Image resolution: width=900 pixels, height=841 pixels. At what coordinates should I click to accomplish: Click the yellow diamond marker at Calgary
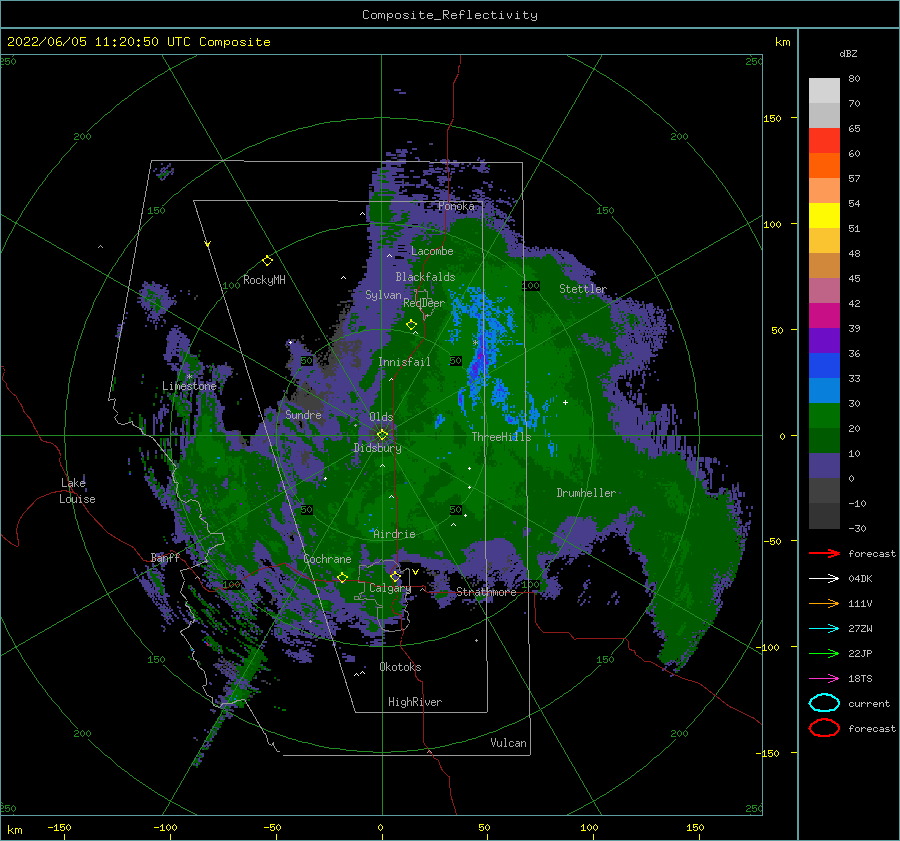coord(395,576)
